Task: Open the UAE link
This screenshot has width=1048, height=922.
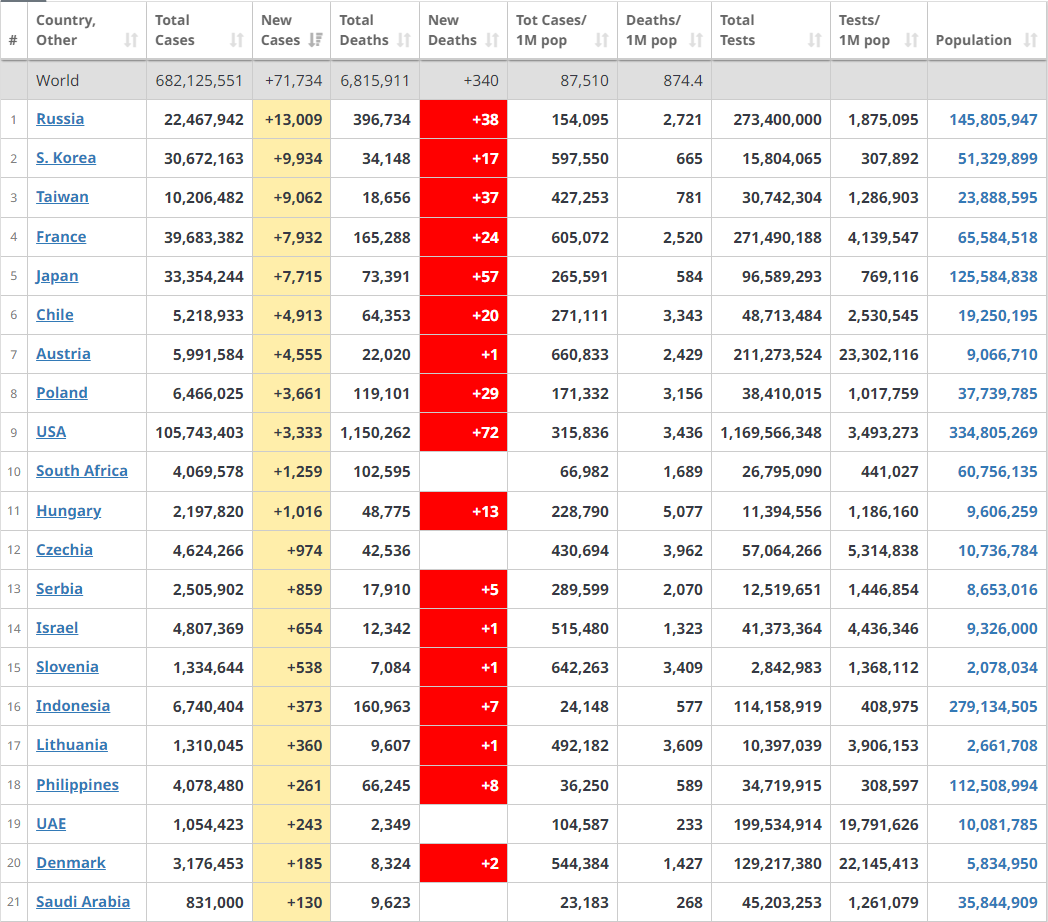Action: click(x=51, y=824)
